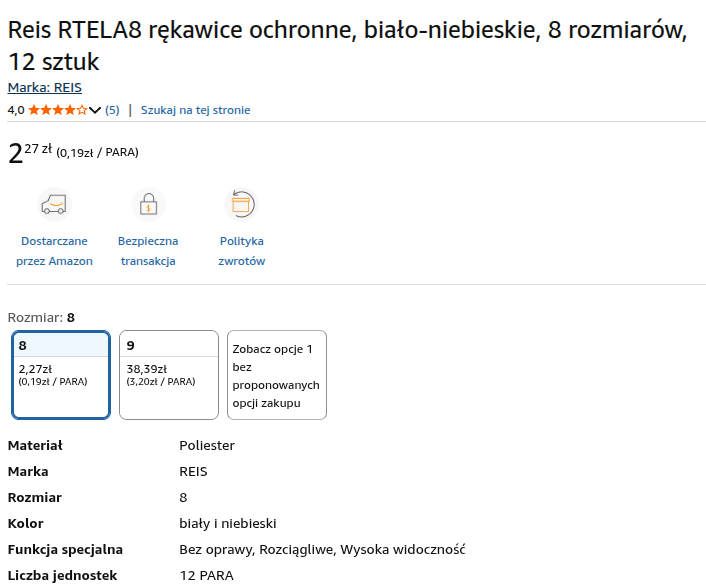Open Zobacz opcje 1 bez proponowanych
706x586 pixels.
click(x=276, y=376)
